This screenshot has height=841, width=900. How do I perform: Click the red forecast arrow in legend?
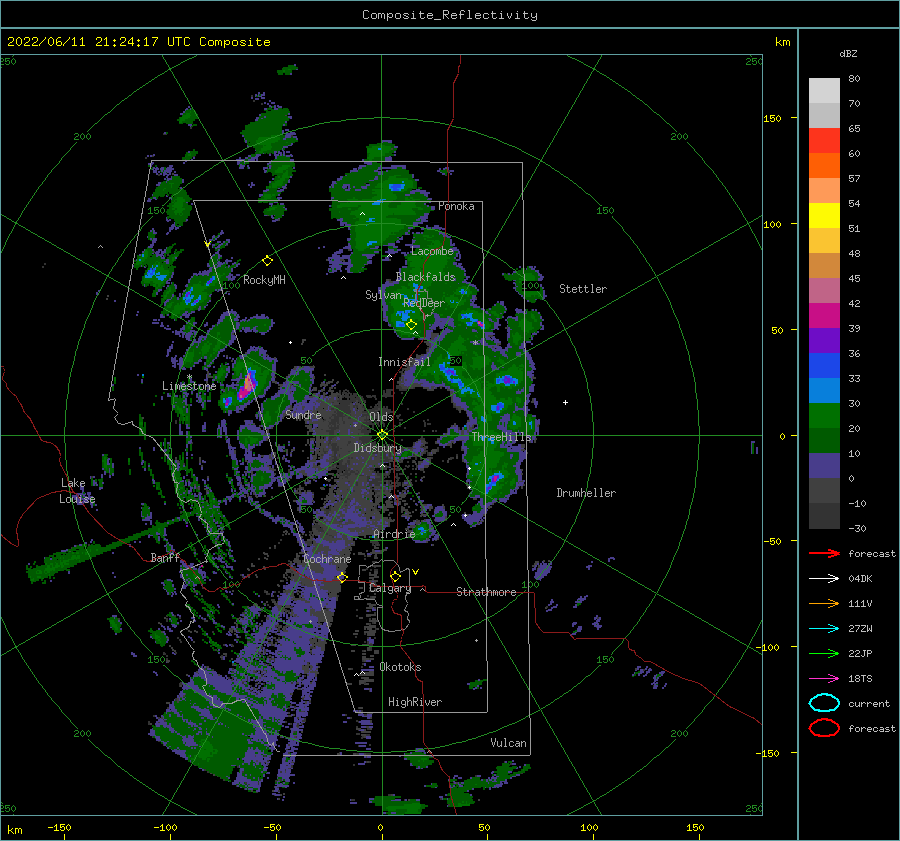click(824, 553)
